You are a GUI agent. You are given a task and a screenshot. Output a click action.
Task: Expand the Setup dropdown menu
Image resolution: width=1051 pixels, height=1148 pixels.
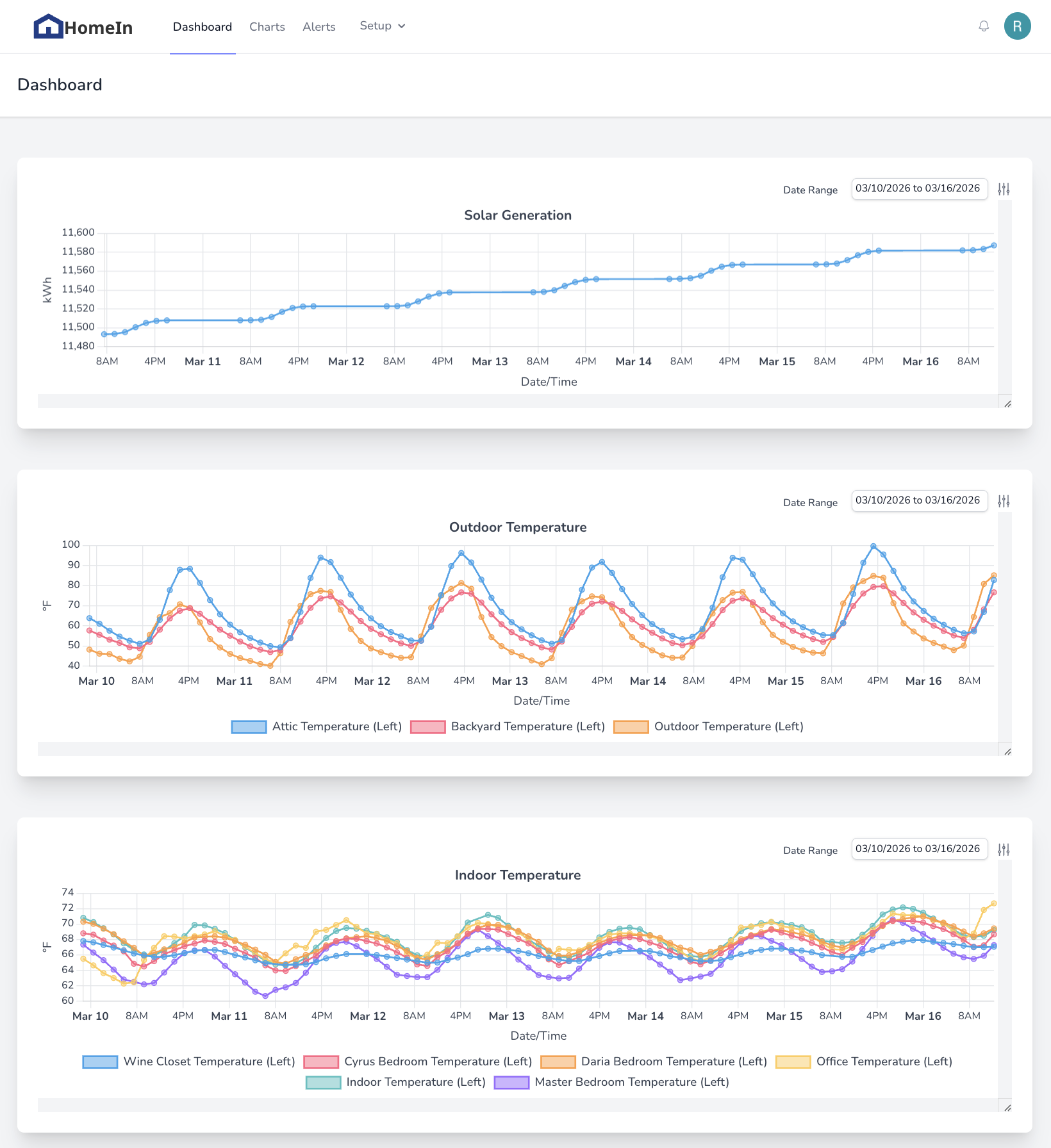click(x=382, y=26)
